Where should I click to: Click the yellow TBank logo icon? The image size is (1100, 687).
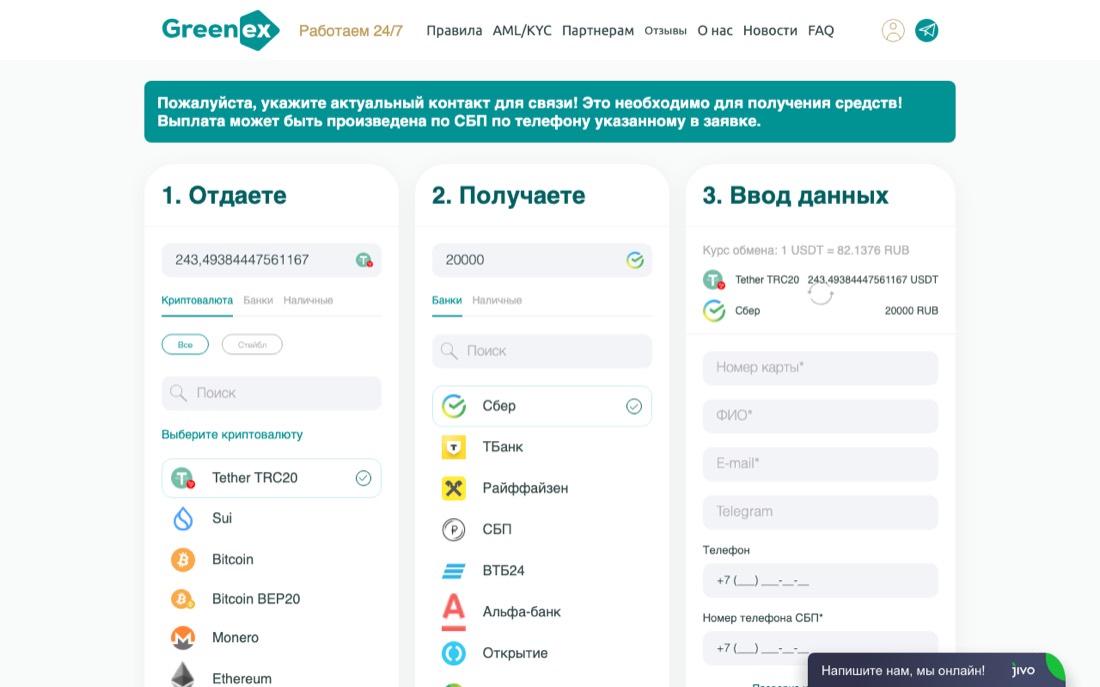pyautogui.click(x=454, y=447)
